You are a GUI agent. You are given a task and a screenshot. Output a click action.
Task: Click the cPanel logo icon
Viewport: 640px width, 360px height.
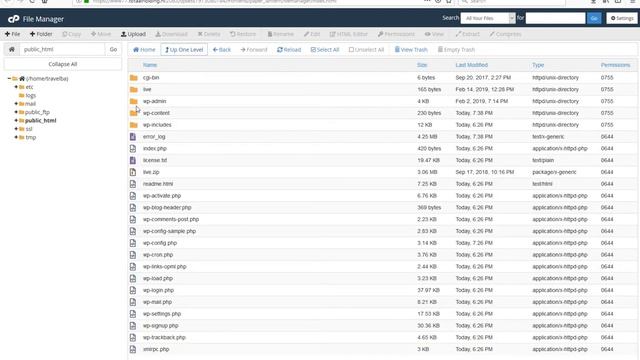13,19
